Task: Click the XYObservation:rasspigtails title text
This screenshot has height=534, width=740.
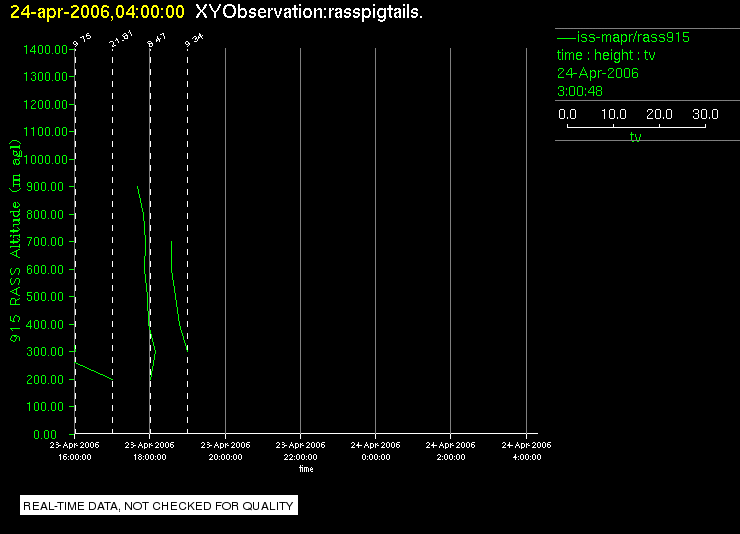Action: [x=309, y=12]
